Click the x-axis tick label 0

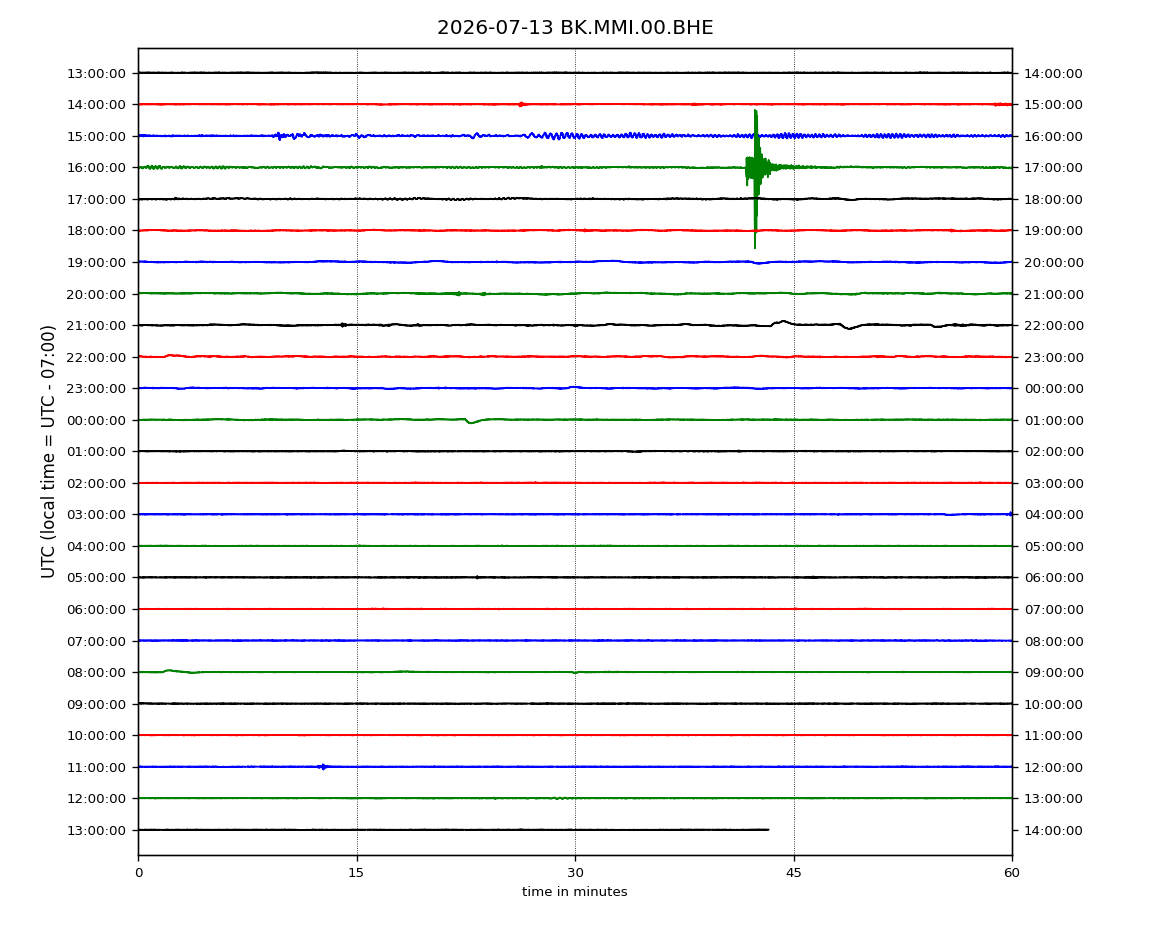pos(139,873)
